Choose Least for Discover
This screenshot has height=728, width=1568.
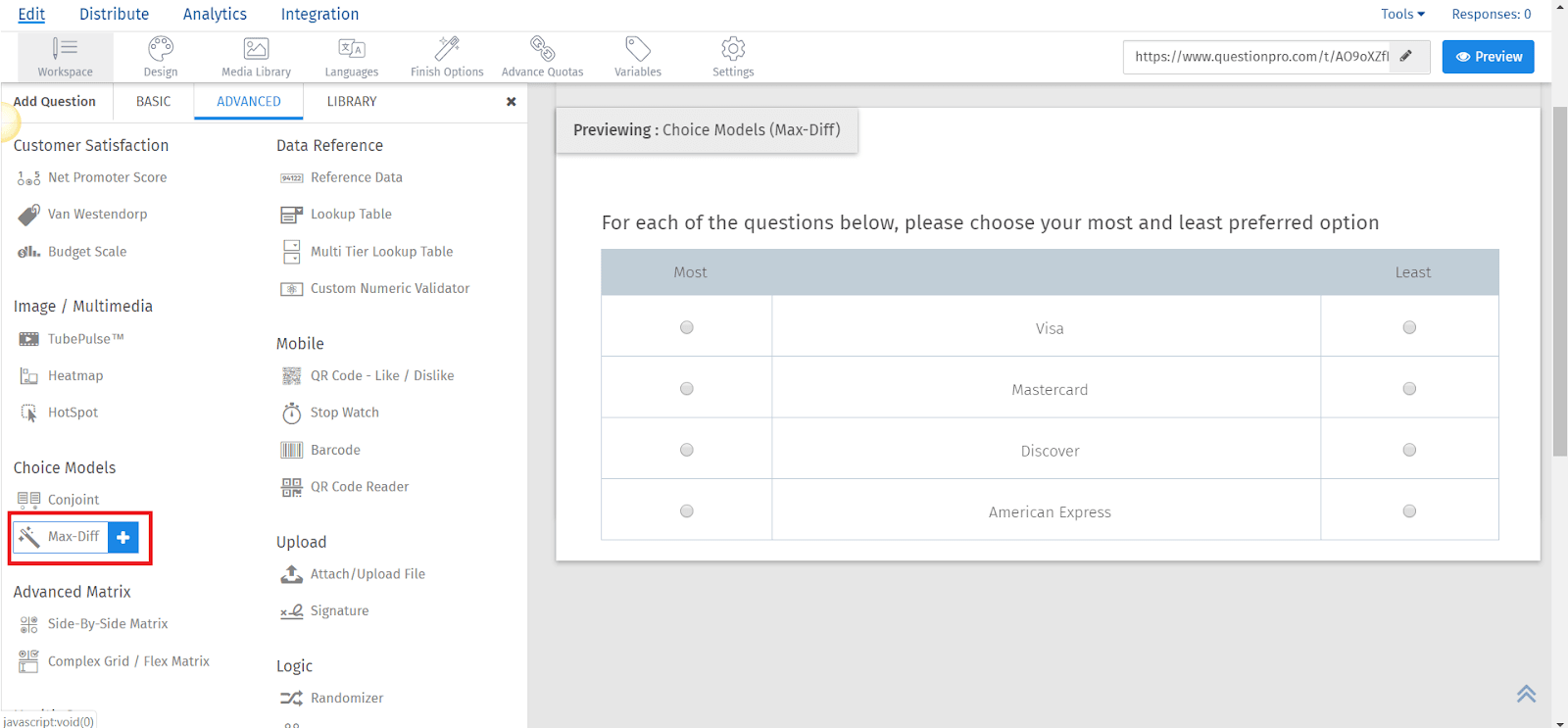point(1409,450)
